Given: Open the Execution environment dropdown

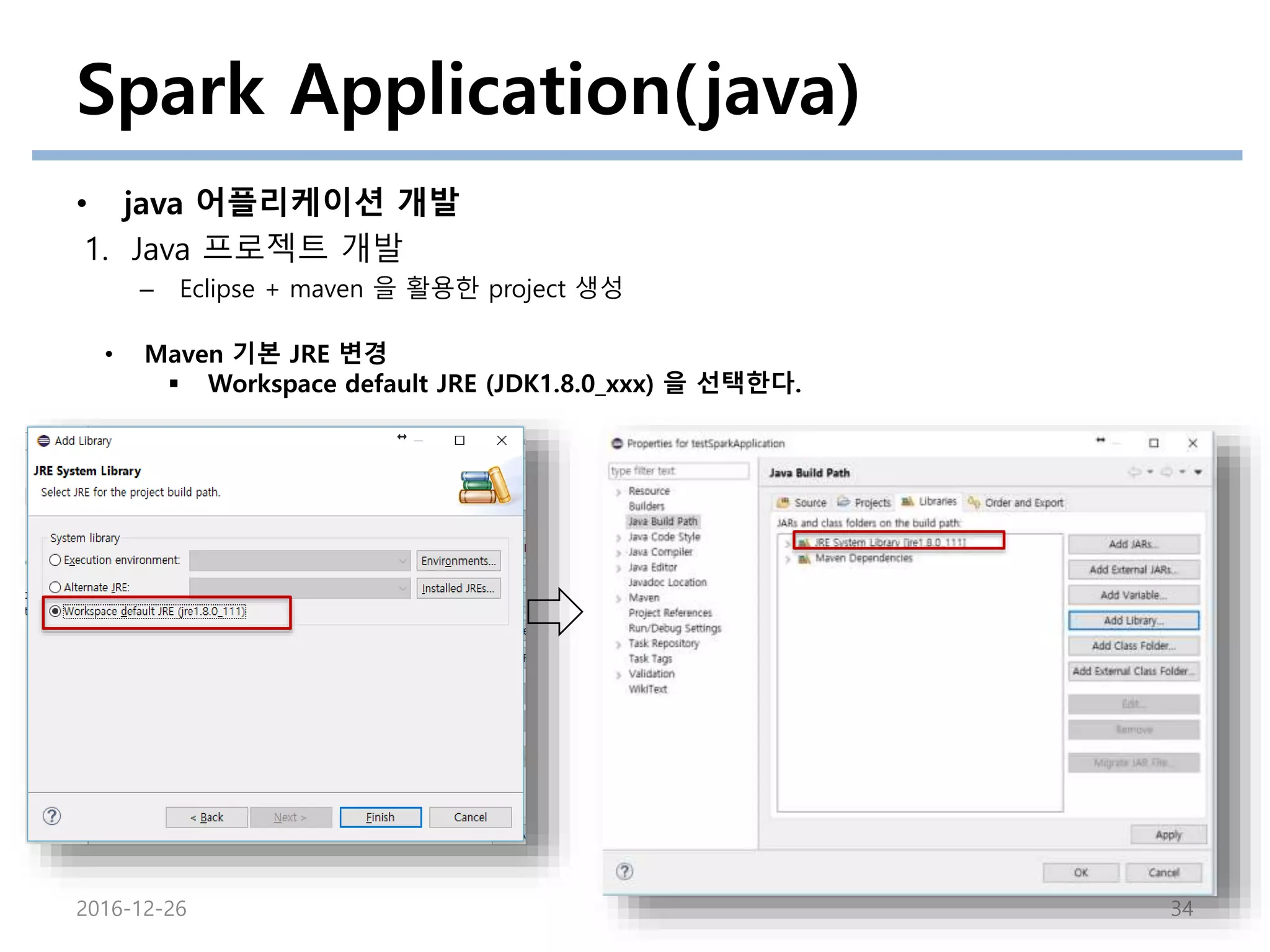Looking at the screenshot, I should pos(300,561).
